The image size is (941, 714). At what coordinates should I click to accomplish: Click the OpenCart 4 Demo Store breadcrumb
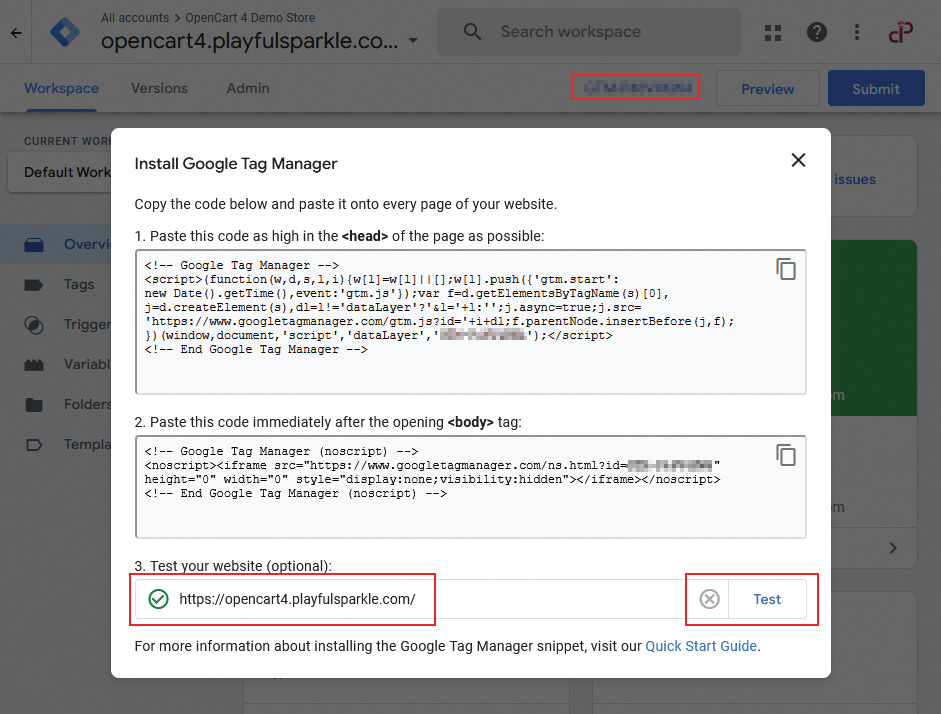250,18
